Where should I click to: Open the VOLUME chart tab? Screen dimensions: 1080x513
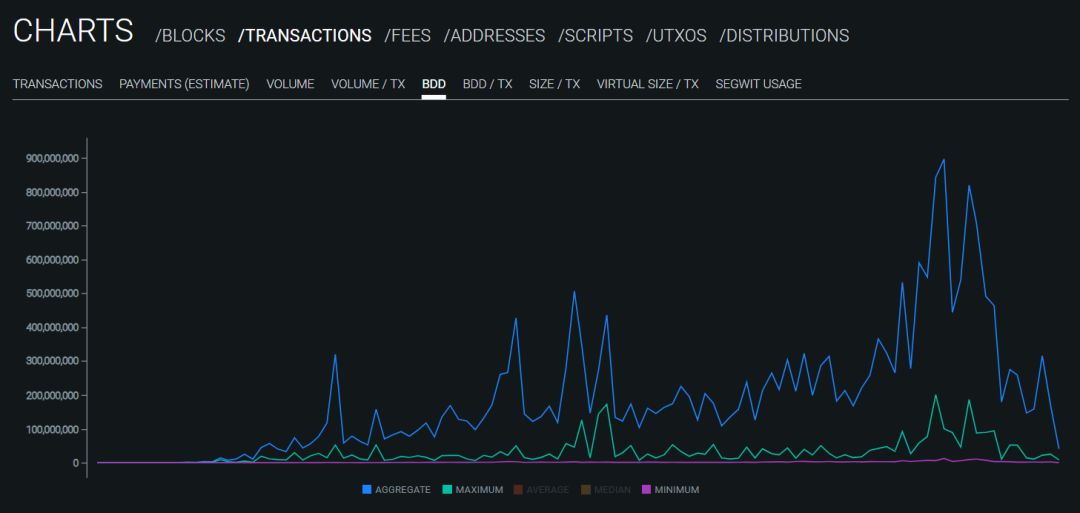click(x=290, y=84)
